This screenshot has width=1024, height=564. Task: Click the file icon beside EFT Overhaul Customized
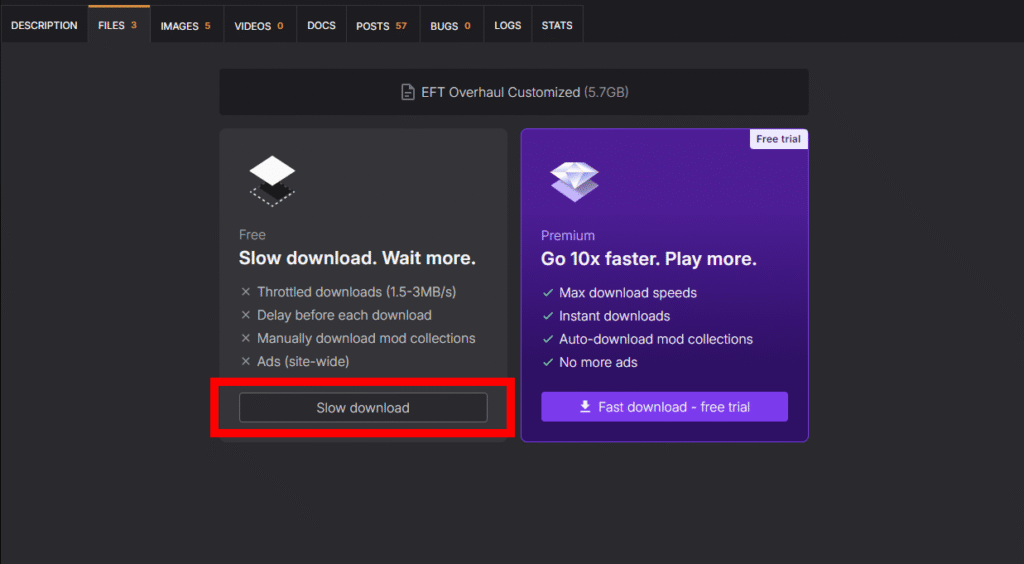[407, 92]
